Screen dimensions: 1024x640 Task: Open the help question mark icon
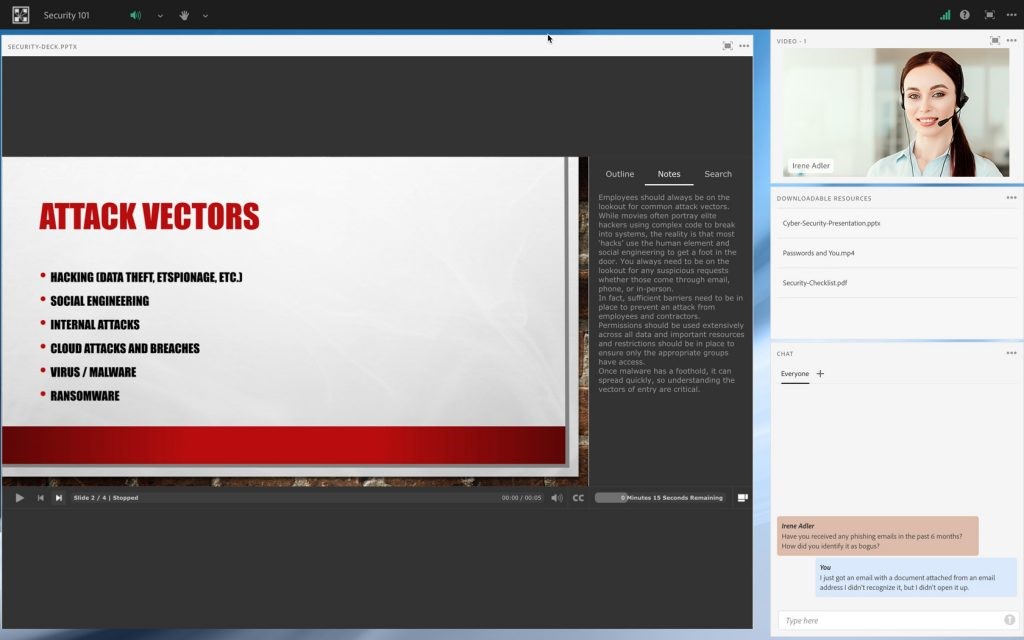point(965,15)
